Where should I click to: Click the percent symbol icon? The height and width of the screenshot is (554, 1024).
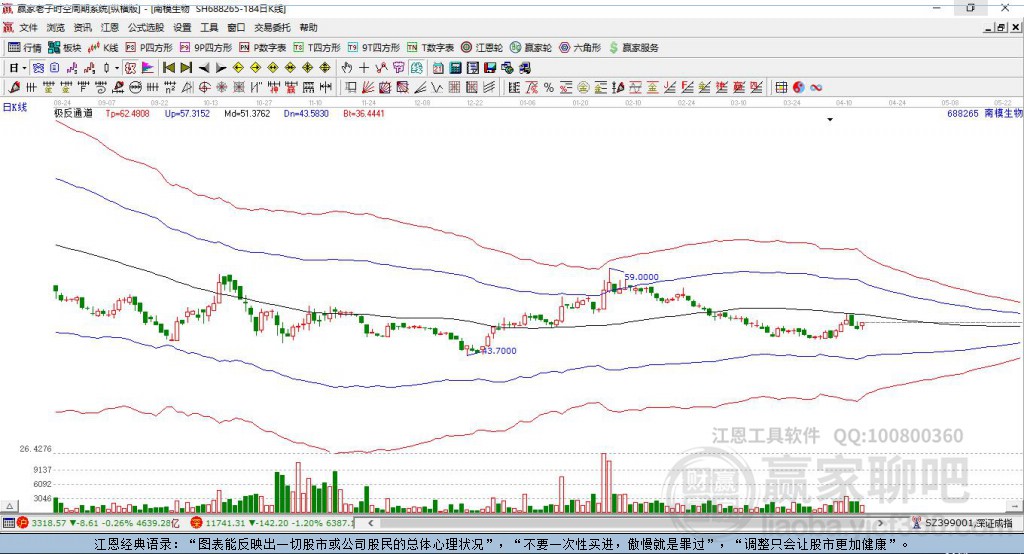(x=549, y=88)
